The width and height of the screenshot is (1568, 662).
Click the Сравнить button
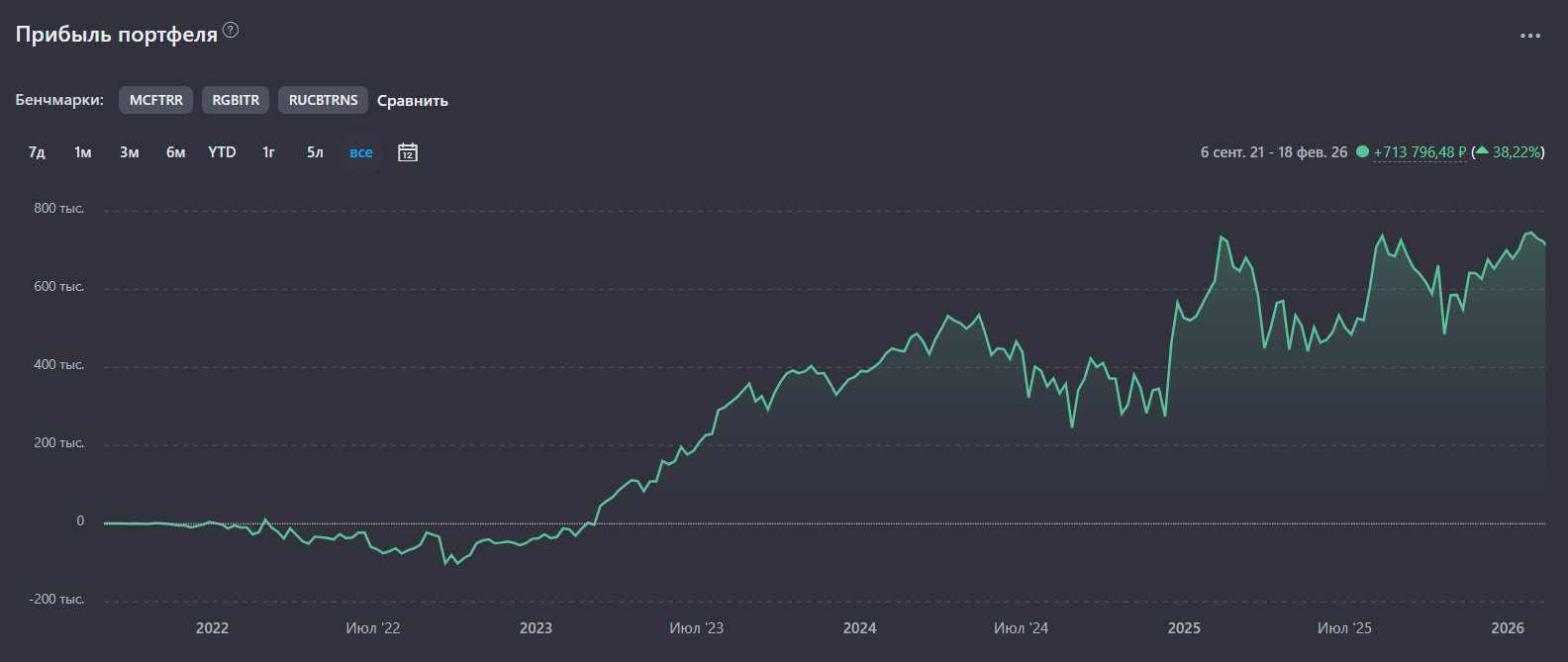413,101
